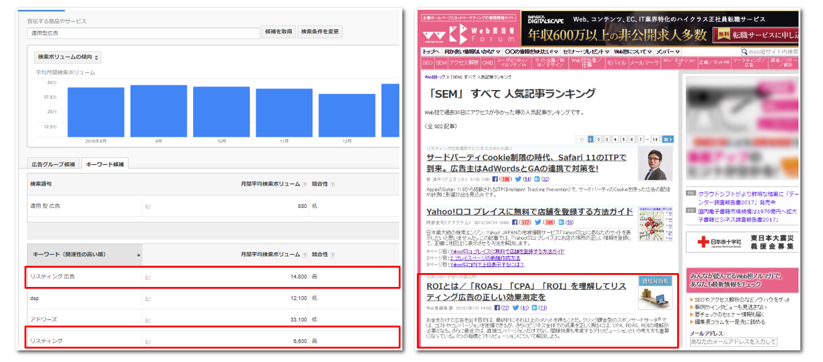Click Twitter icon under Yahoo!ロコ article
823x362 pixels.
(537, 222)
